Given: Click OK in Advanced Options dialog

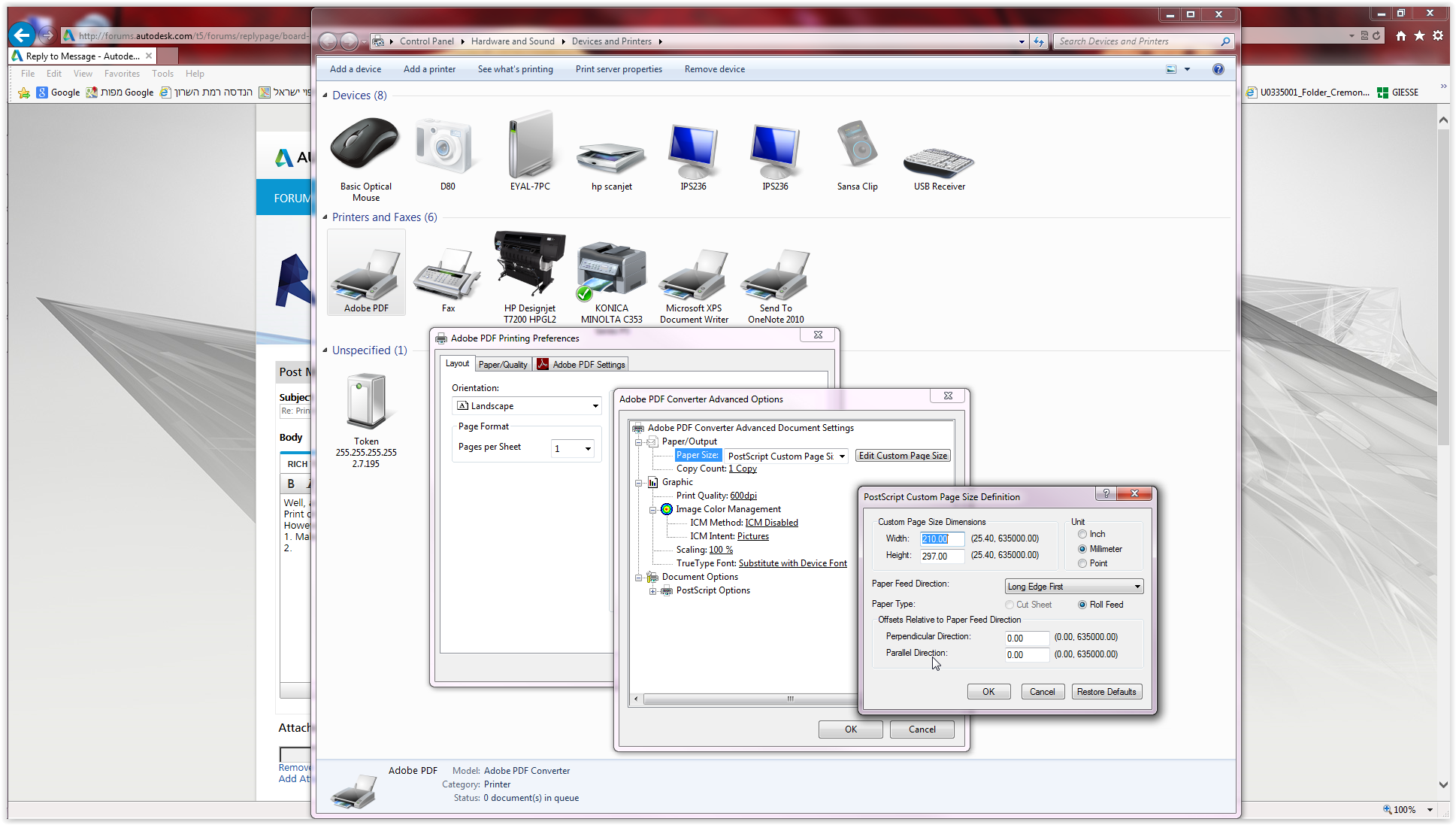Looking at the screenshot, I should click(x=850, y=729).
